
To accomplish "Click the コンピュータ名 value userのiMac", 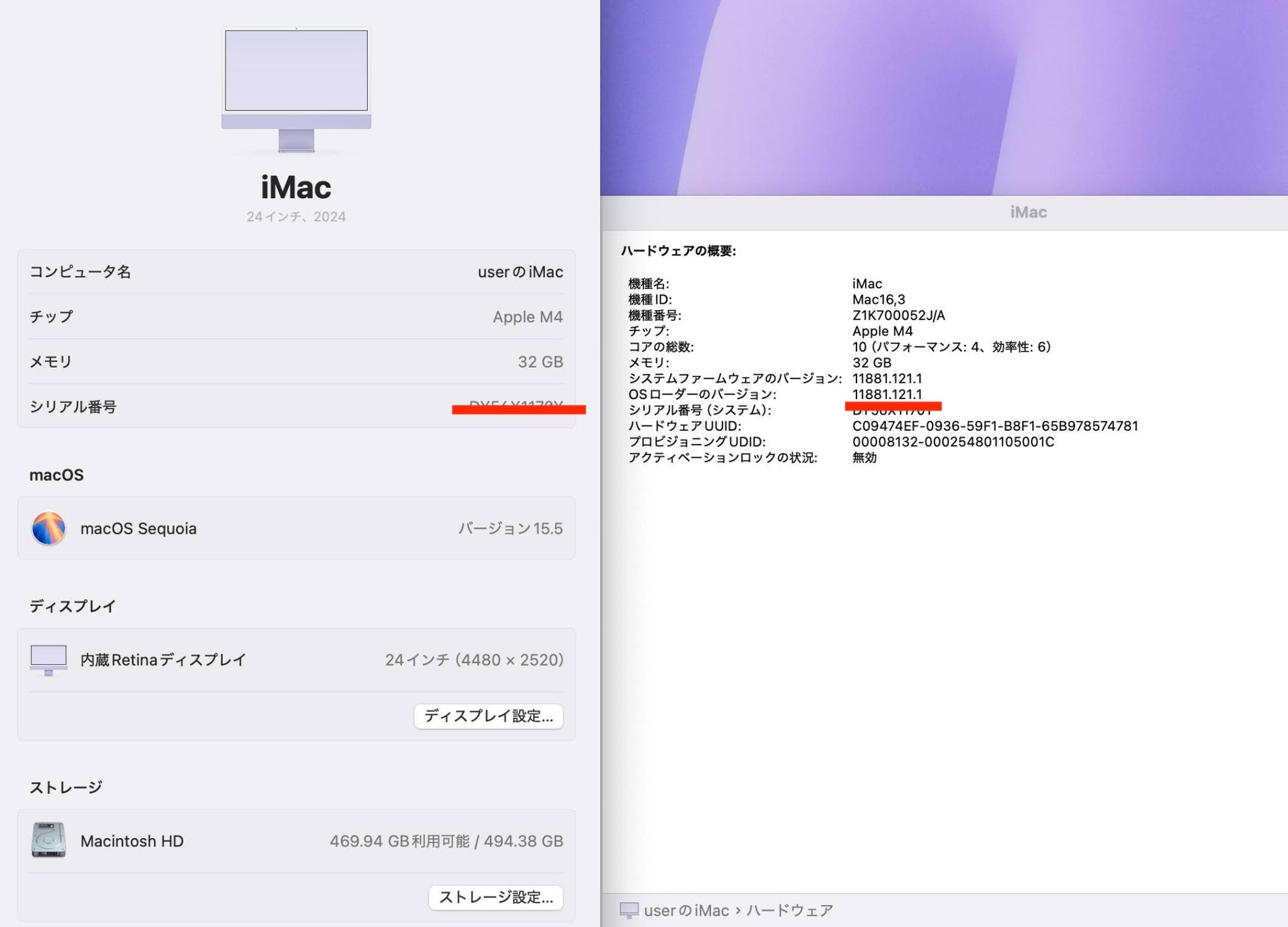I will [x=520, y=272].
